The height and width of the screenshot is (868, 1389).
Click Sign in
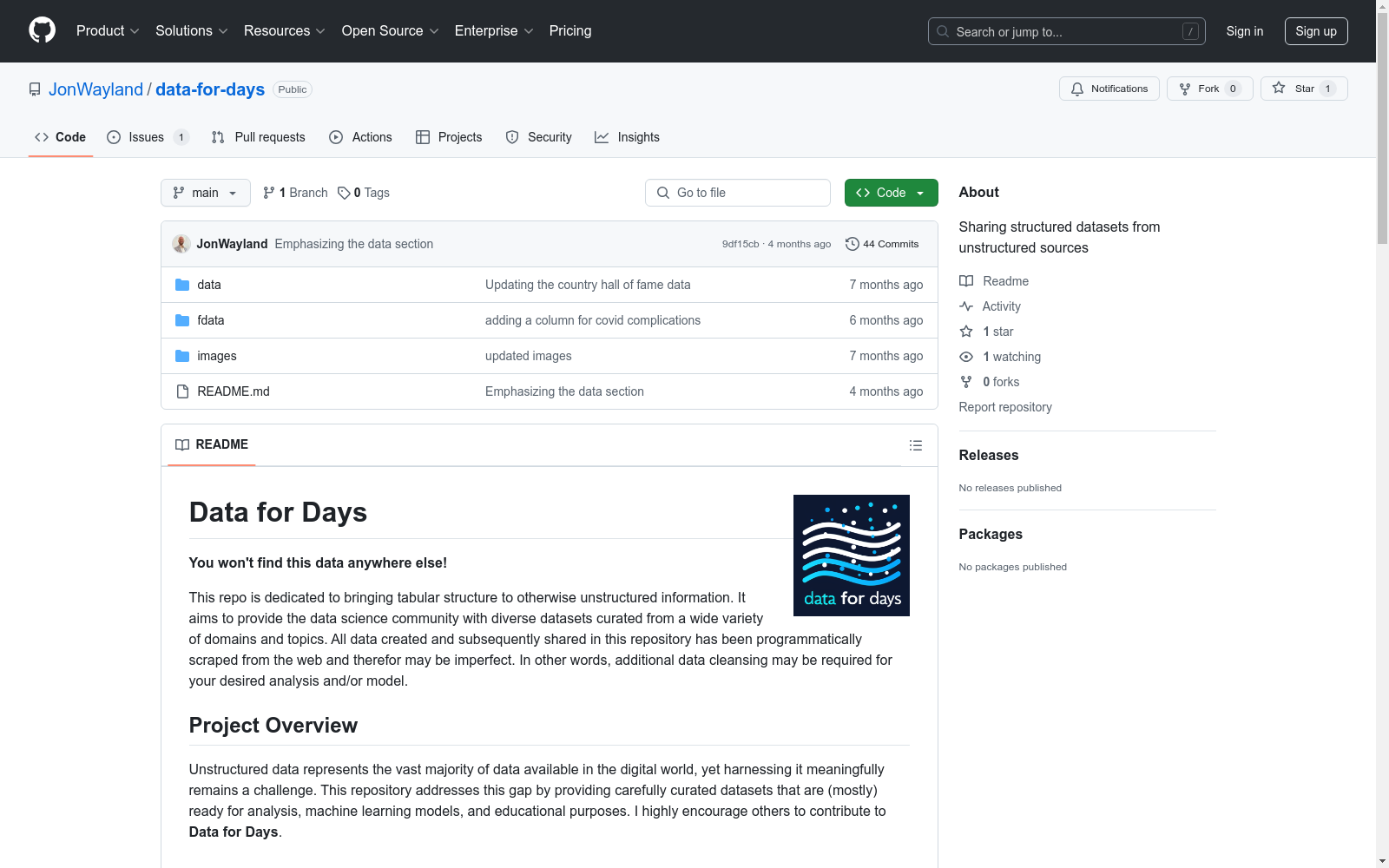pyautogui.click(x=1245, y=31)
